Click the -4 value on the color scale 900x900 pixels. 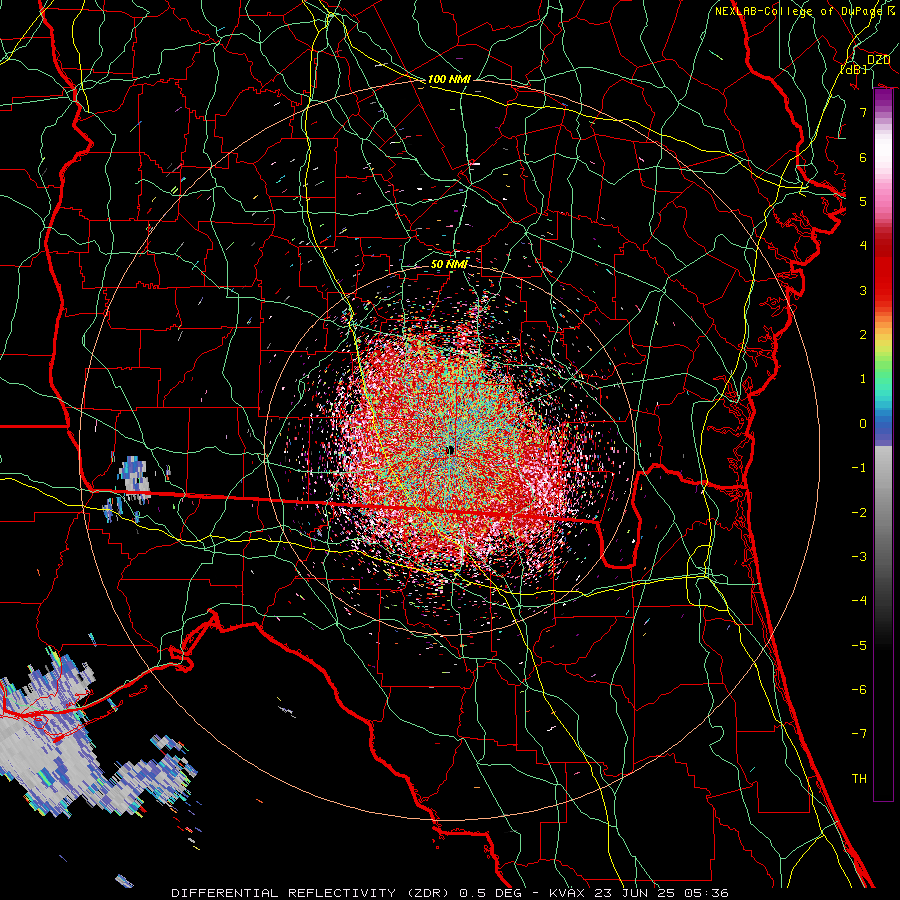click(x=859, y=601)
